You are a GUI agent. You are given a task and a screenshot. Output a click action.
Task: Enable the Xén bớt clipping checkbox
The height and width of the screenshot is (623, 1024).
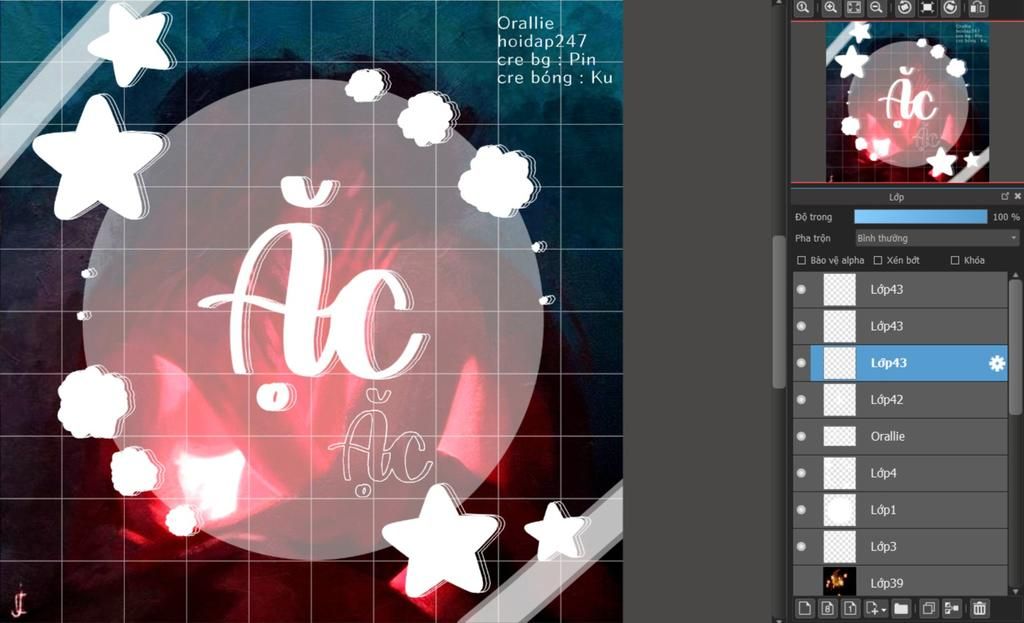tap(878, 260)
